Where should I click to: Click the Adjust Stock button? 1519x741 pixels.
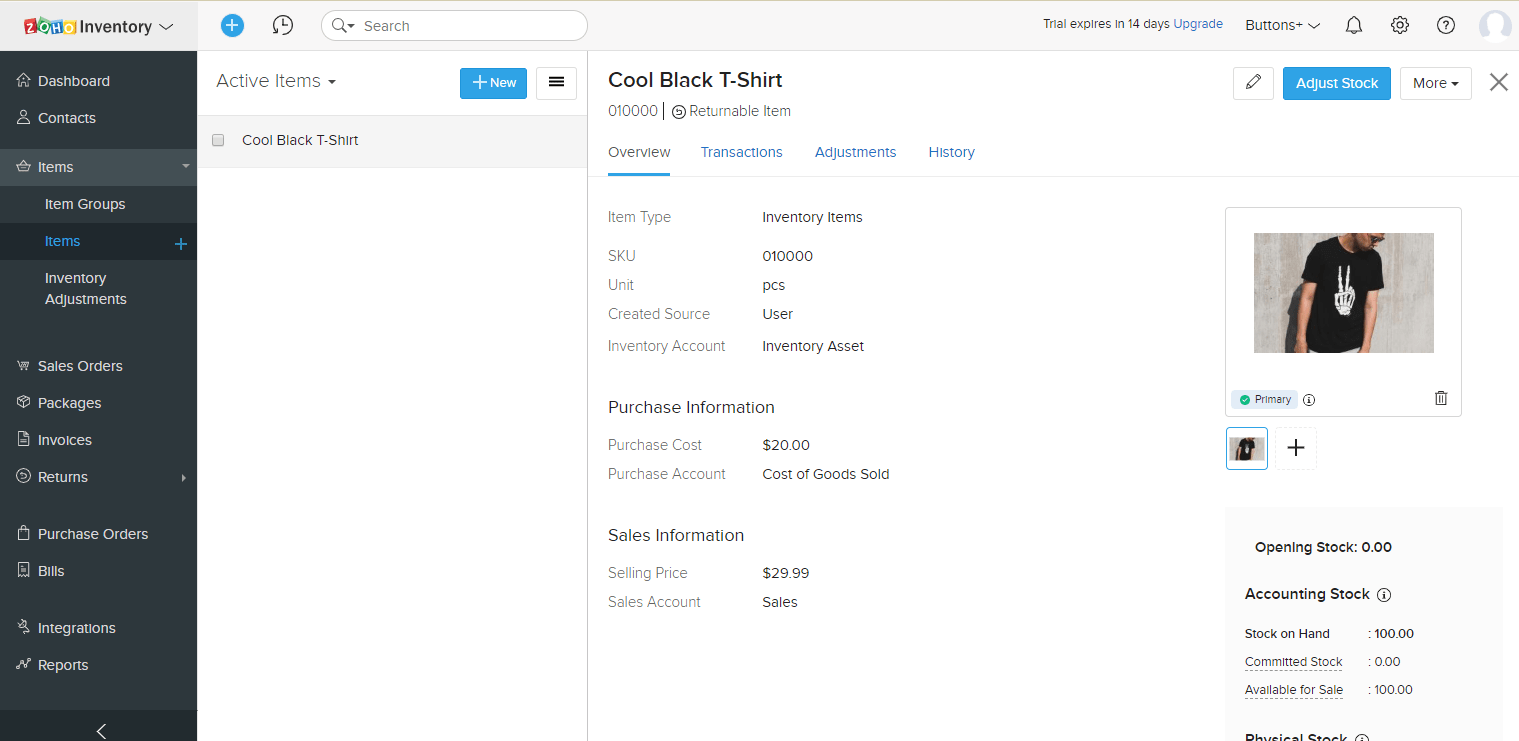1336,83
